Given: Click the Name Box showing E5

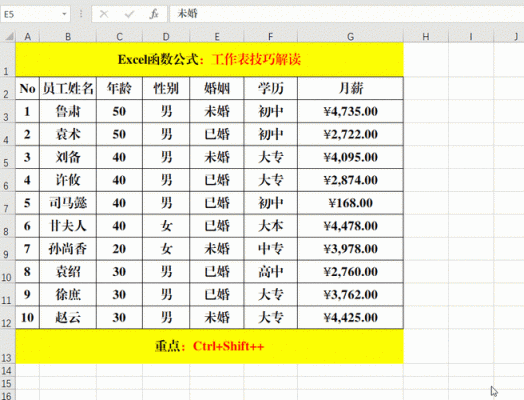Looking at the screenshot, I should point(35,14).
